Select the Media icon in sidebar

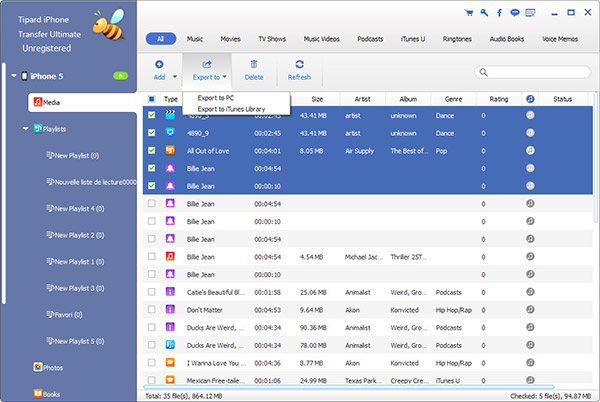(x=38, y=102)
